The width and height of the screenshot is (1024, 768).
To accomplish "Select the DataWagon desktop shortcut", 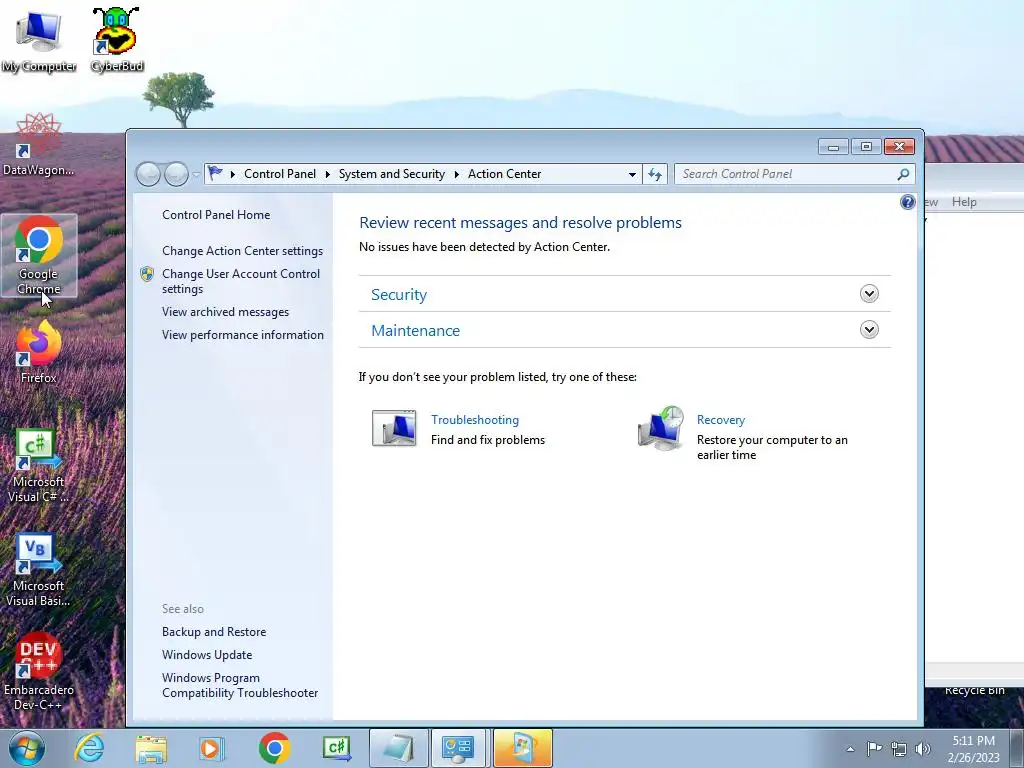I will pyautogui.click(x=39, y=145).
